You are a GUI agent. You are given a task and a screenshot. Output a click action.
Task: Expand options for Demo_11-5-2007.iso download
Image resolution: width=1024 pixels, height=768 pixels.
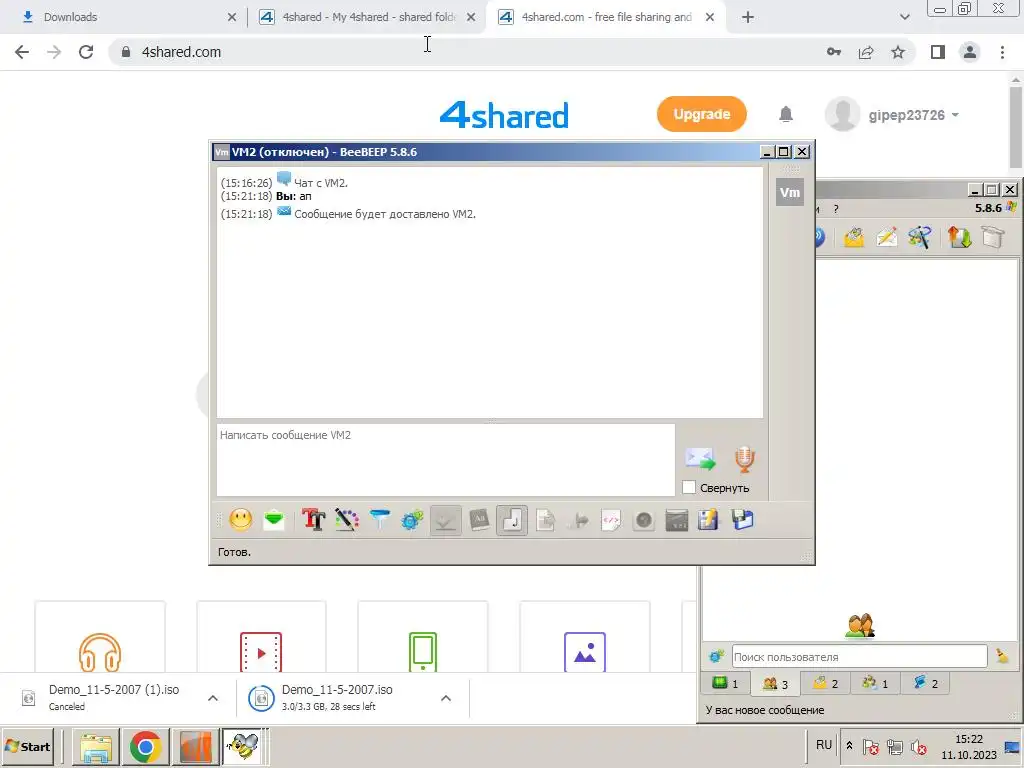pyautogui.click(x=446, y=698)
